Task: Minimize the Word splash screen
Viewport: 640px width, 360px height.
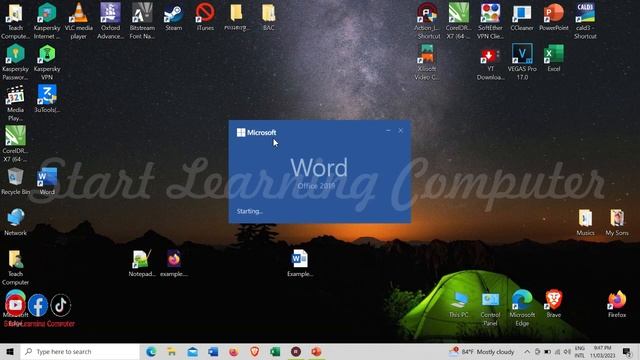Action: coord(388,131)
